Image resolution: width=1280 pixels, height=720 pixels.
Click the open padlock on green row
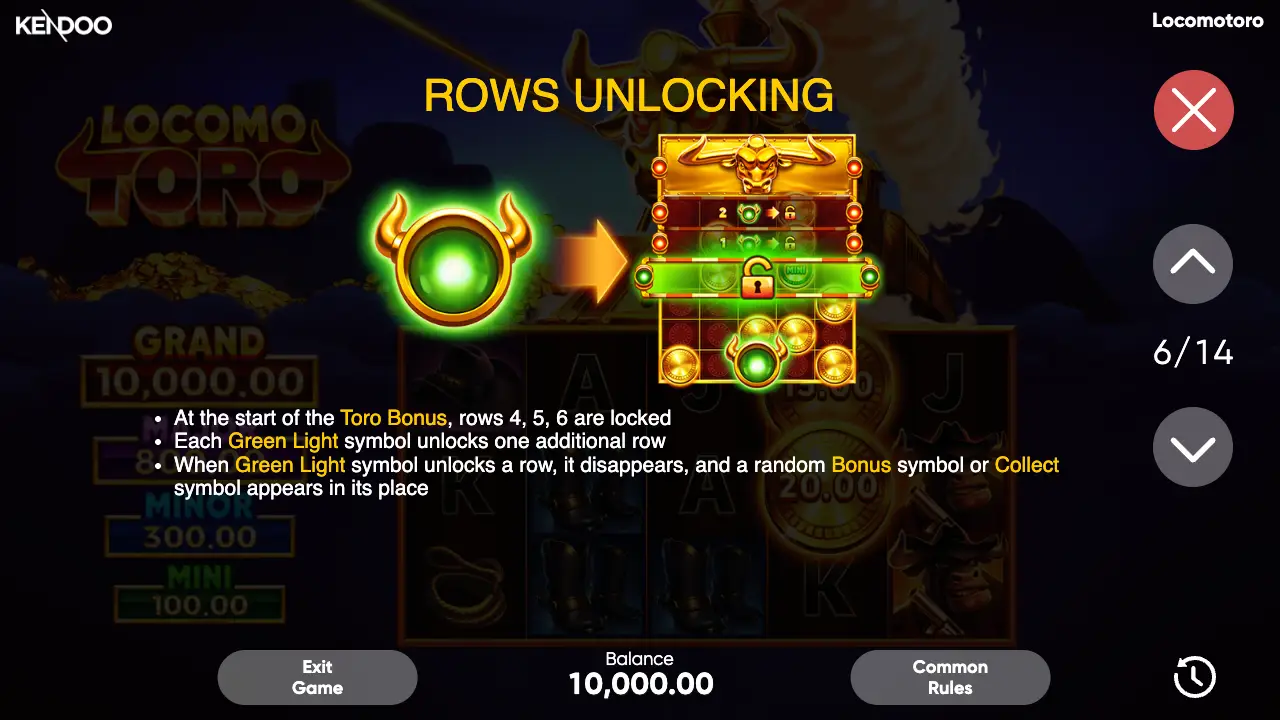pyautogui.click(x=757, y=278)
